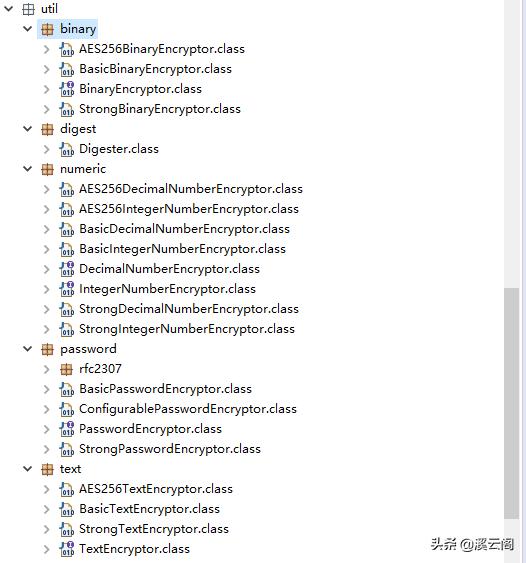Click the binary package icon
Viewport: 526px width, 563px height.
(47, 29)
